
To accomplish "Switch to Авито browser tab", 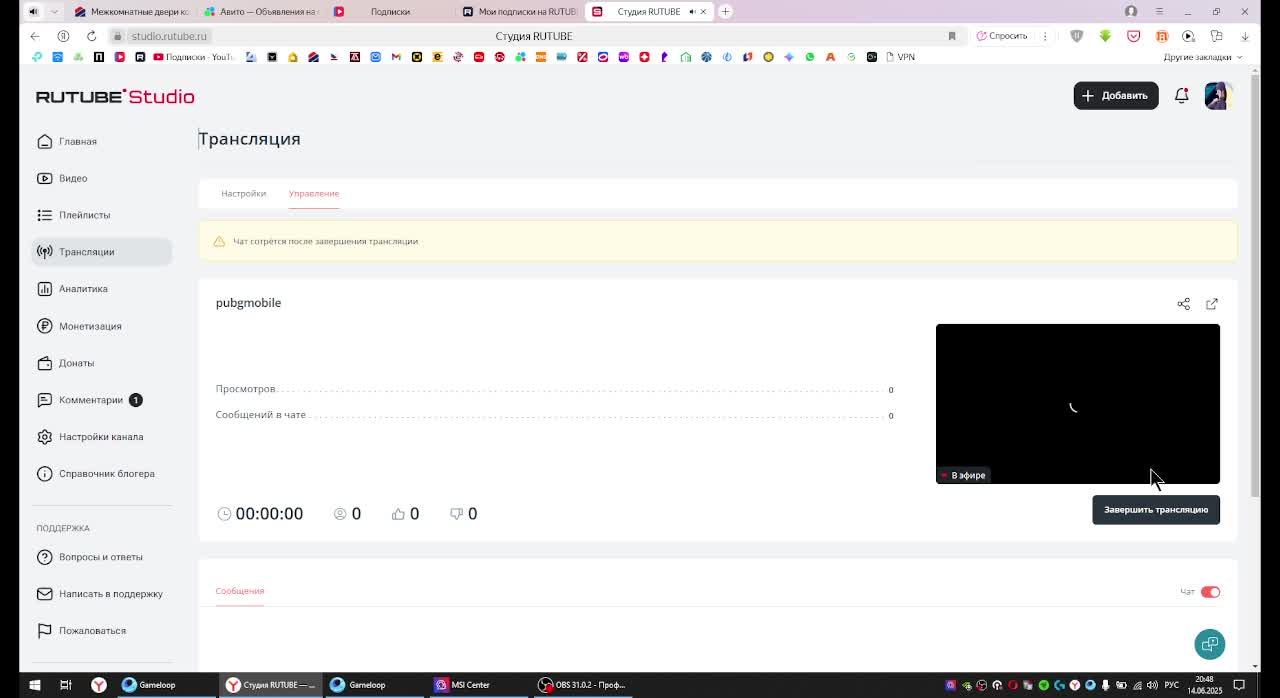I will pyautogui.click(x=261, y=12).
